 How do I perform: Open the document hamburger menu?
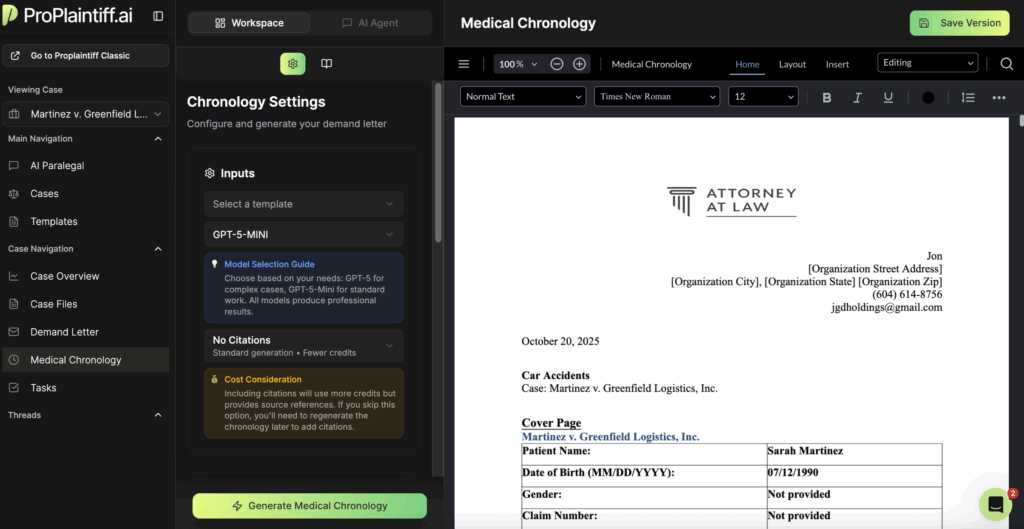pyautogui.click(x=464, y=64)
